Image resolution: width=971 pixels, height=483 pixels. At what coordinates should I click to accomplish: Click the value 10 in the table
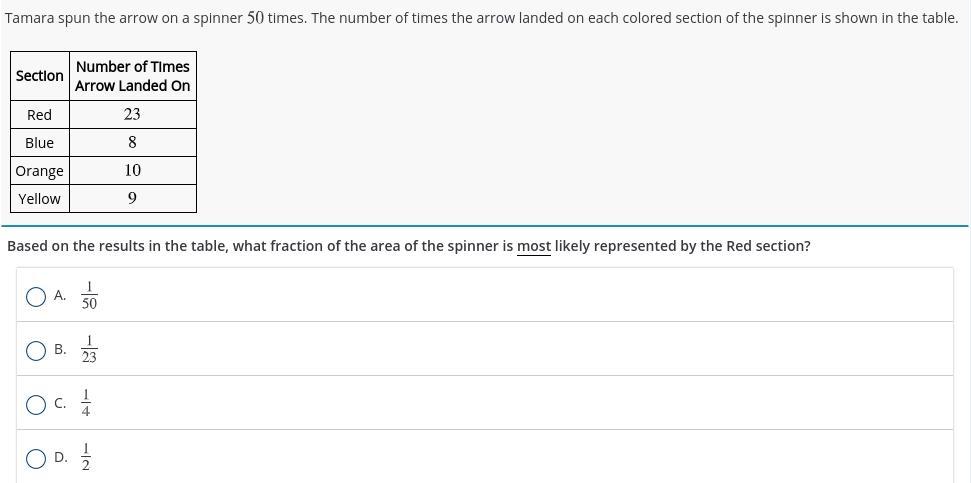[132, 171]
